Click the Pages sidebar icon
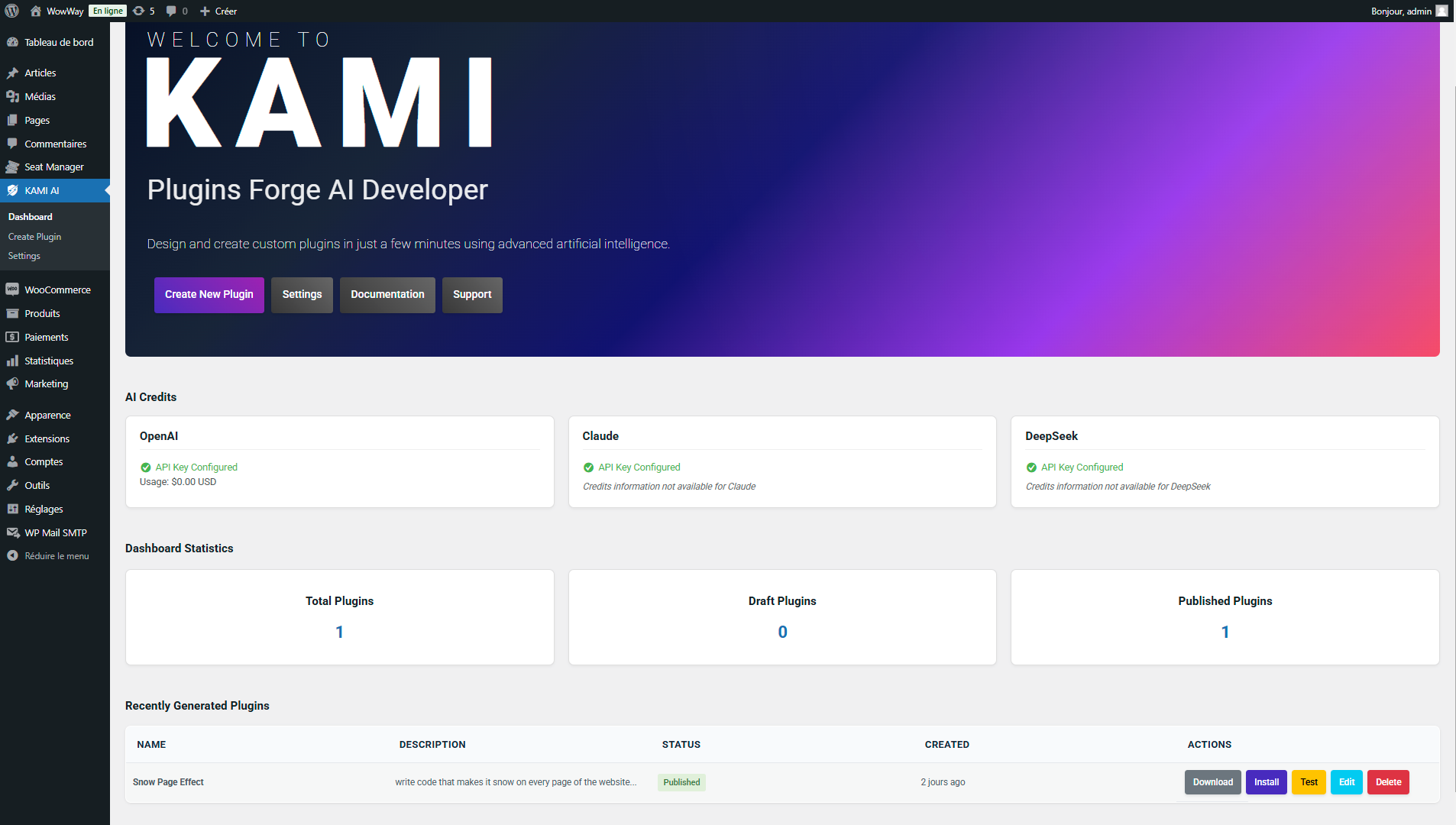Viewport: 1456px width, 825px height. (13, 120)
